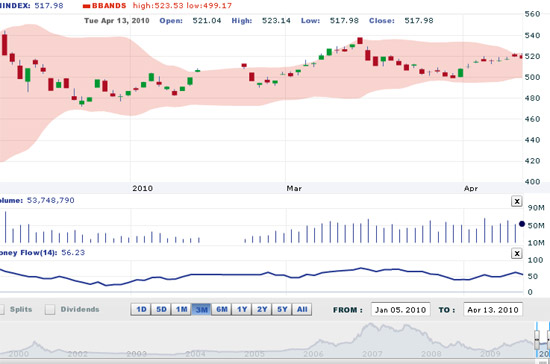Image resolution: width=550 pixels, height=364 pixels.
Task: Show All historical data
Action: click(x=302, y=310)
